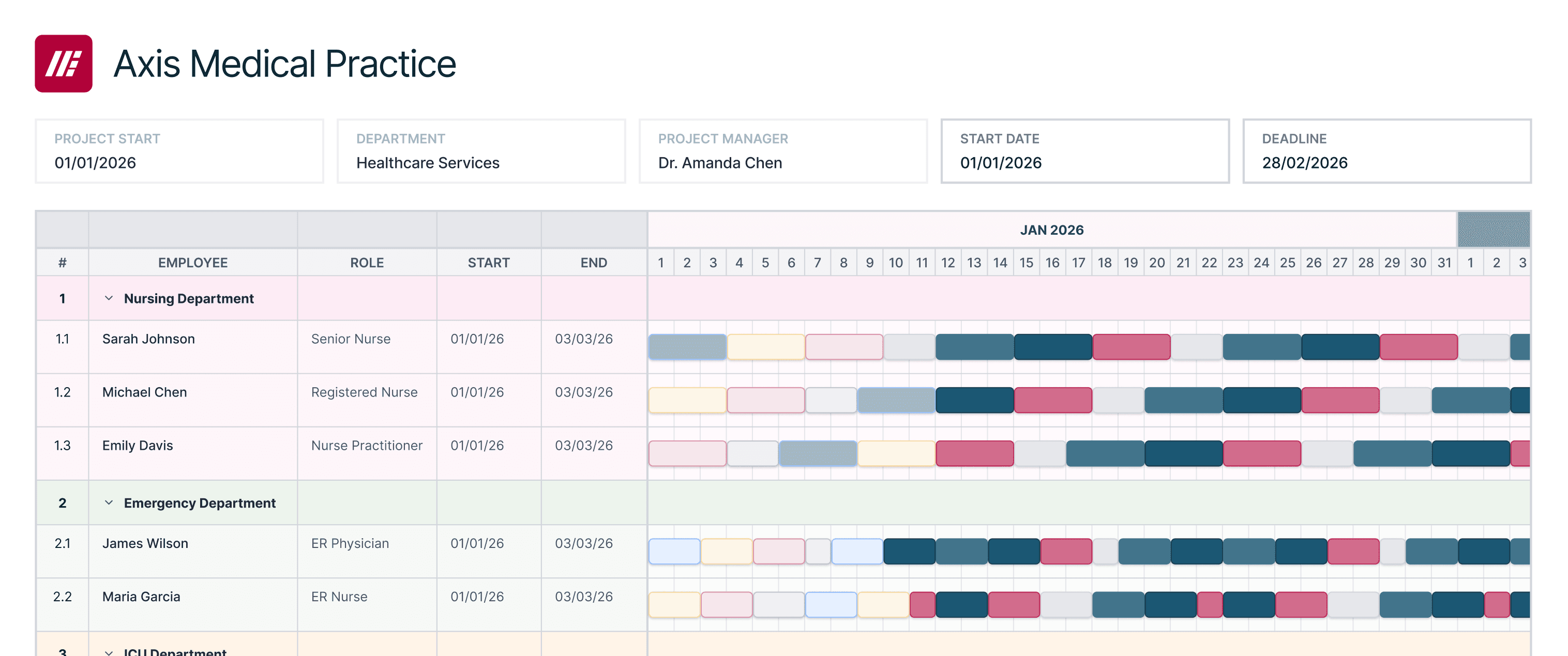Click row number 2.1

tap(62, 543)
